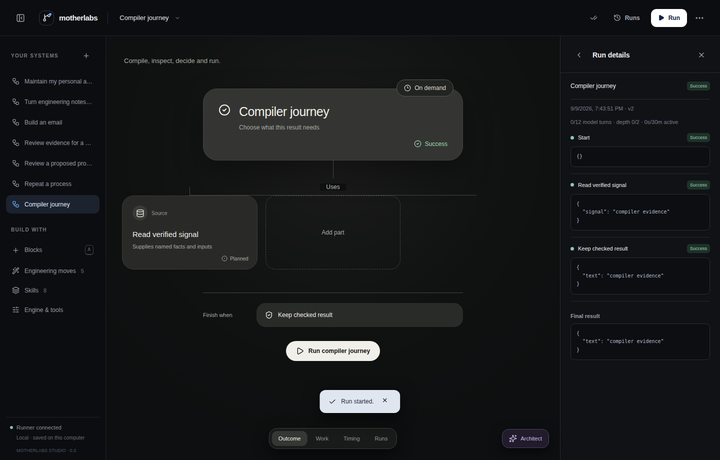
Task: Click the Planned status badge
Action: pyautogui.click(x=235, y=258)
